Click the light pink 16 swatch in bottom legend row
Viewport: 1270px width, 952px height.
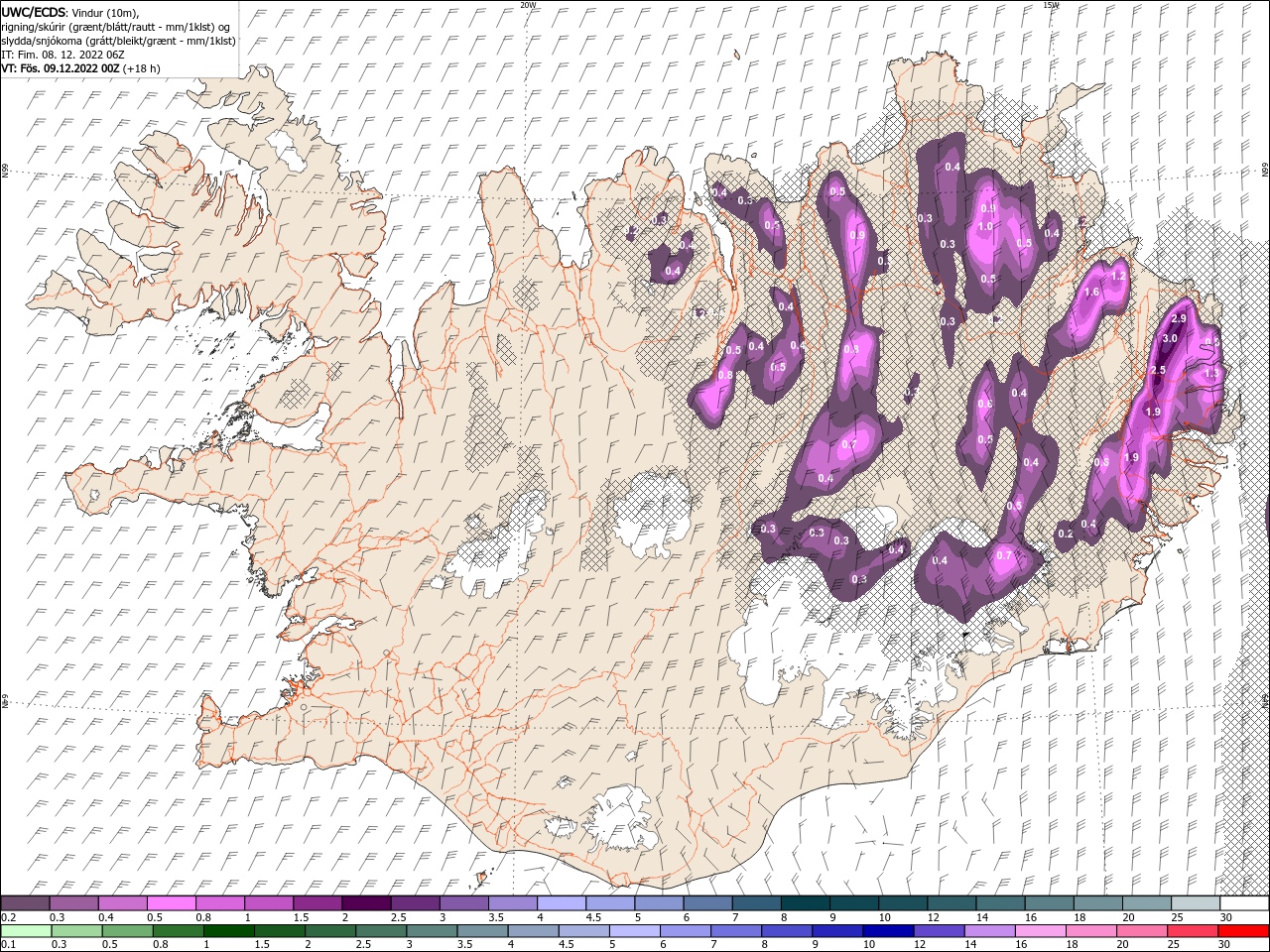pos(1040,931)
